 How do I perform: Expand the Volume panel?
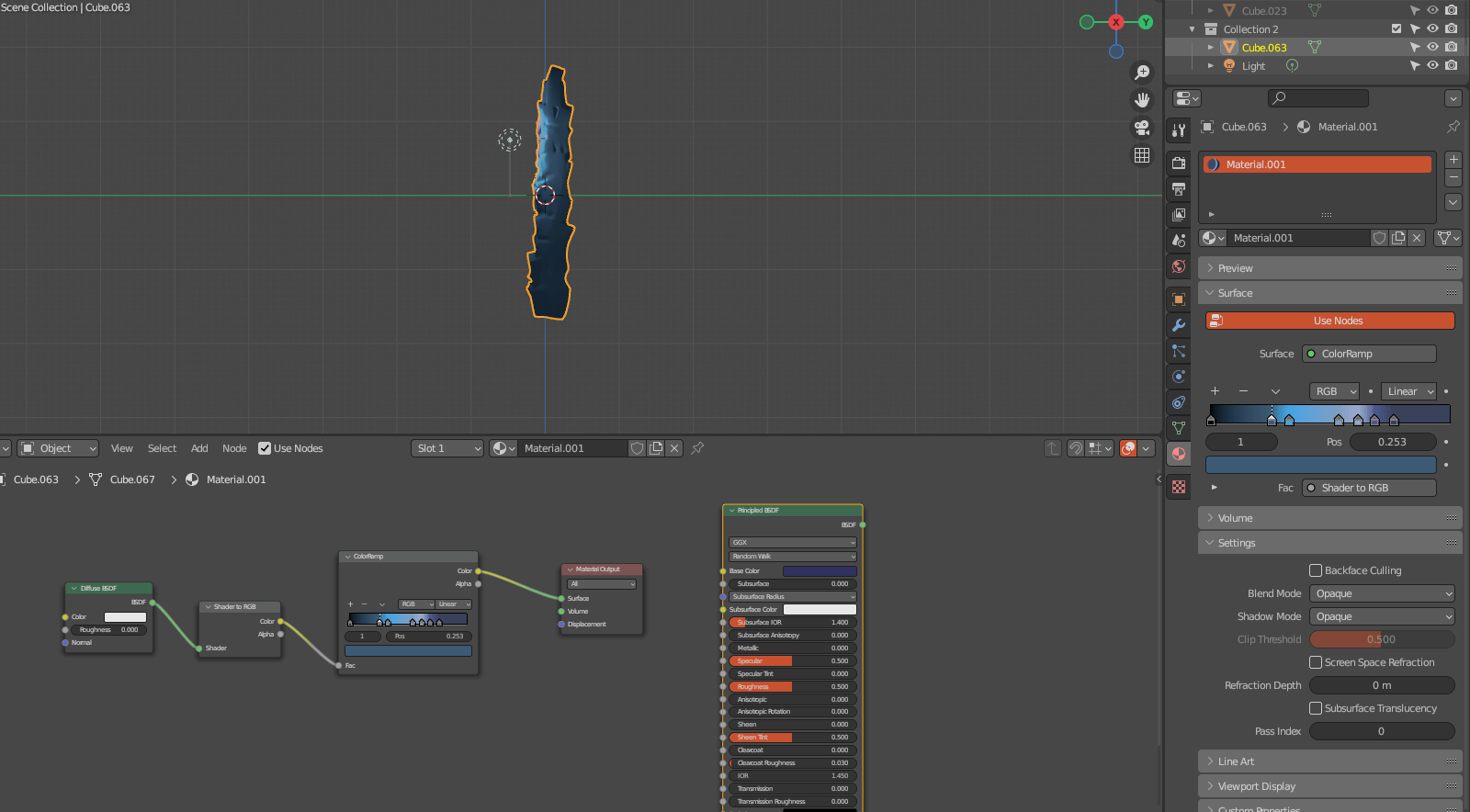point(1330,518)
